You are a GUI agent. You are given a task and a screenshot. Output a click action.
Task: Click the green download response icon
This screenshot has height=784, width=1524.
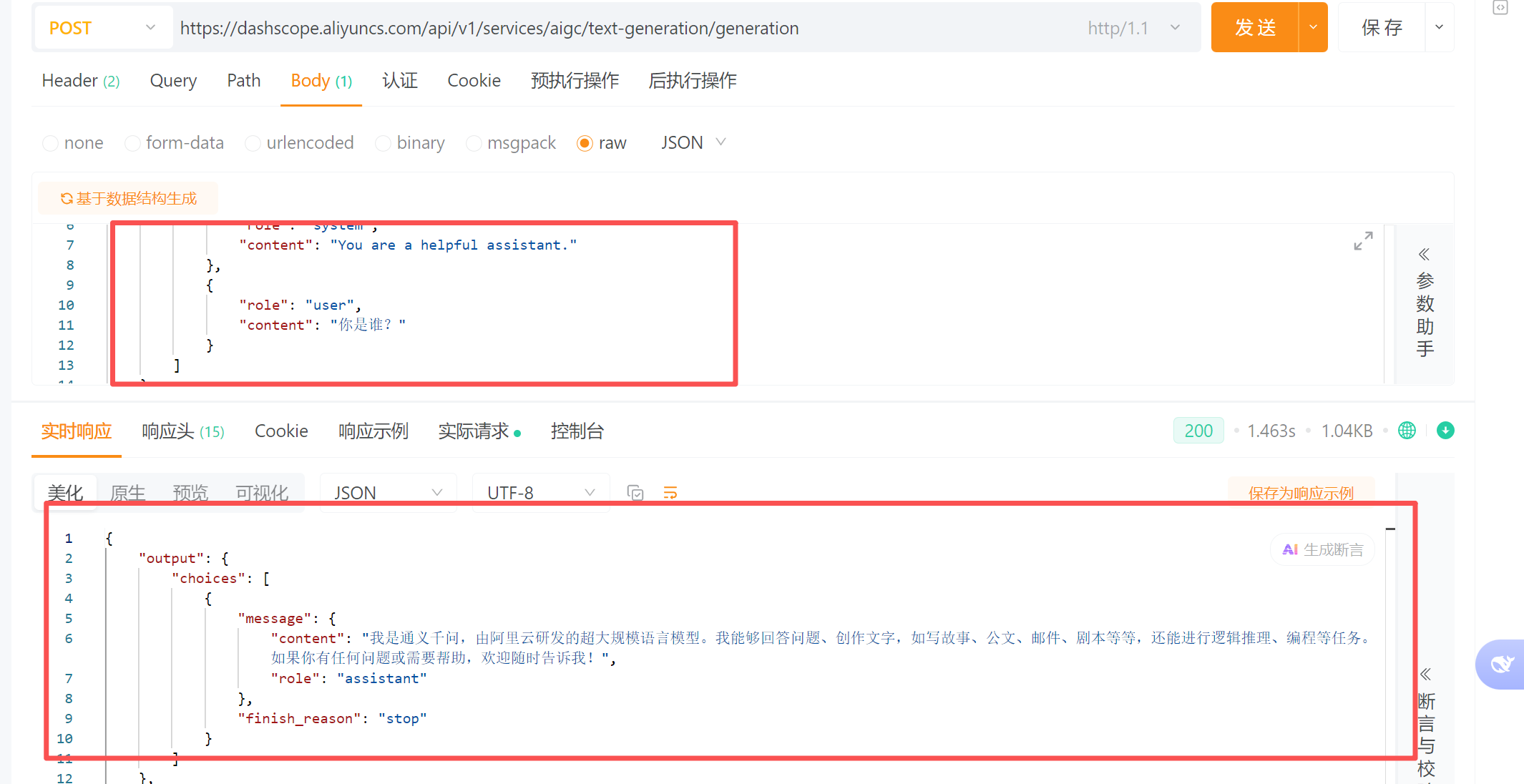pos(1445,431)
